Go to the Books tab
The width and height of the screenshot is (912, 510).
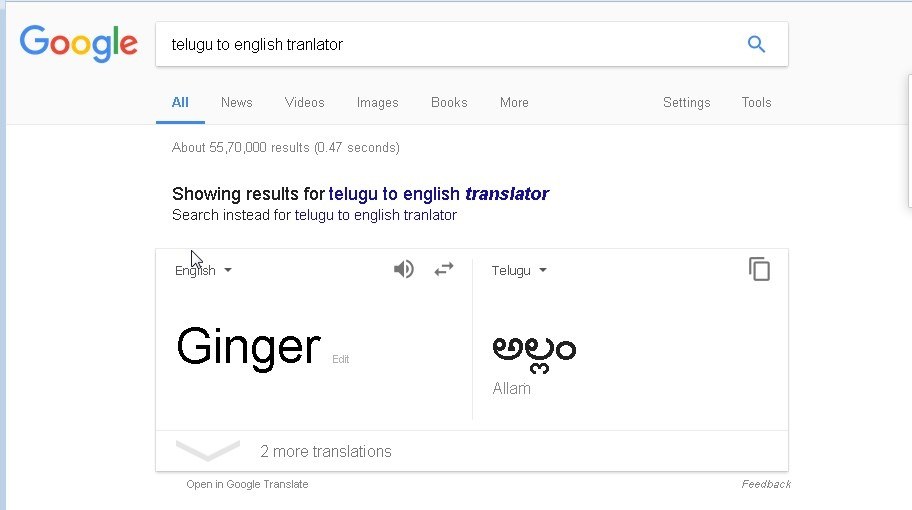coord(449,102)
